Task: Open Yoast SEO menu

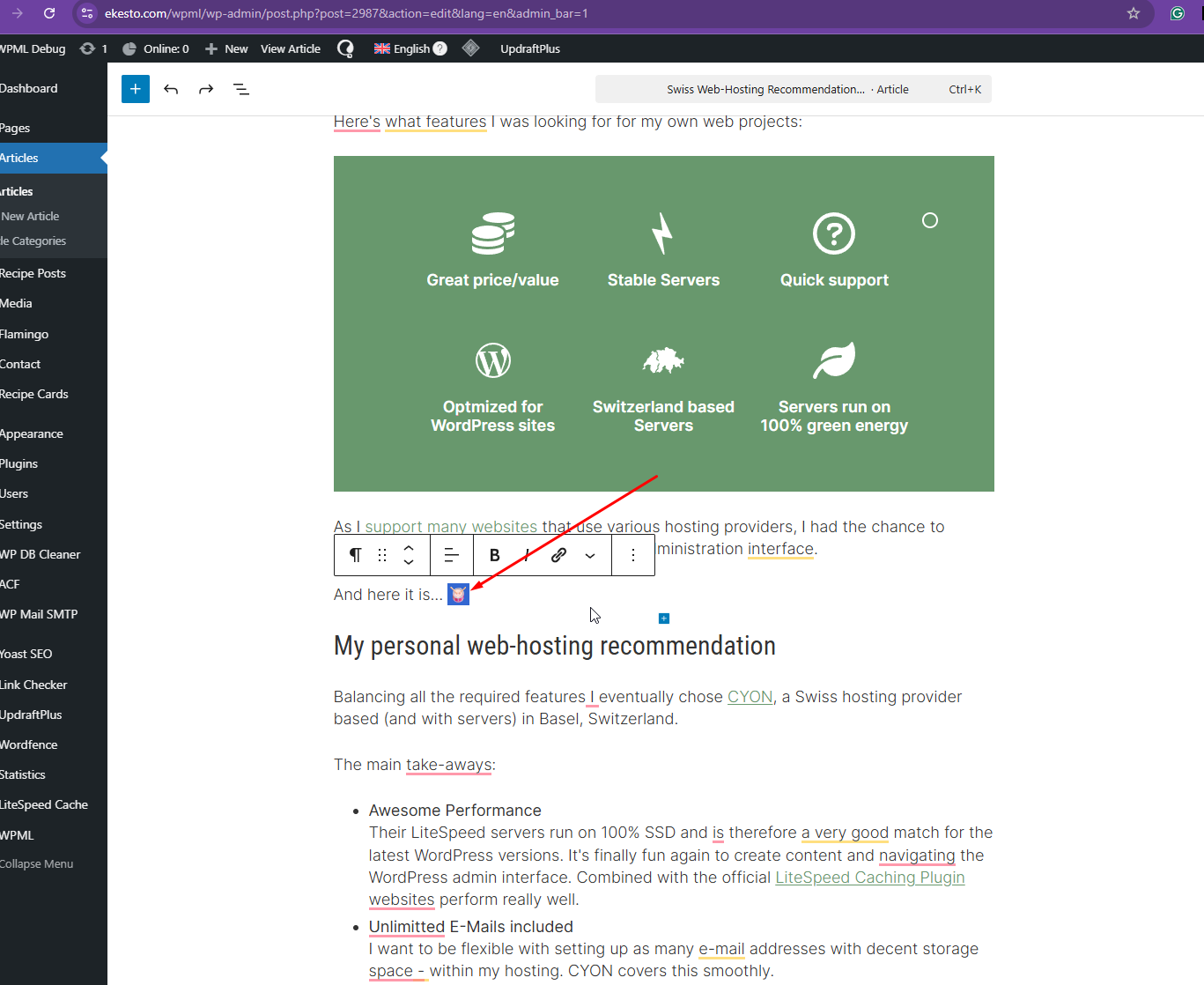Action: coord(26,654)
